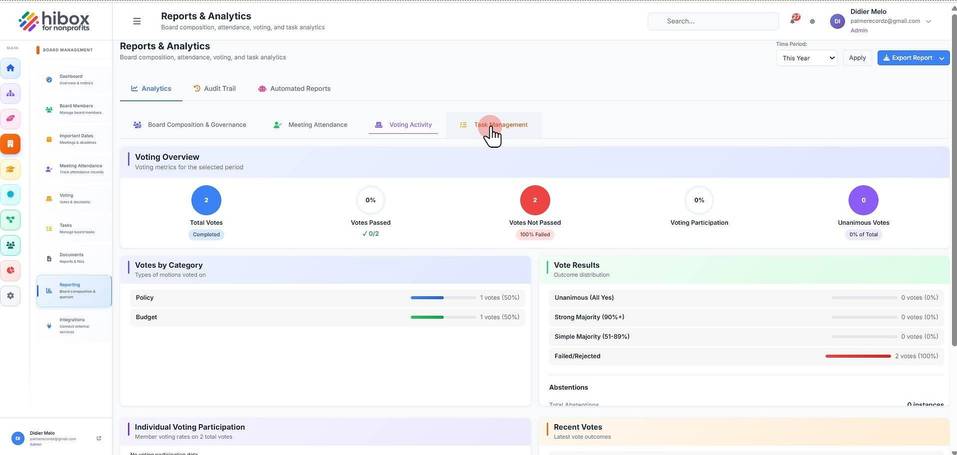
Task: Click the Budget green progress bar
Action: coord(443,318)
